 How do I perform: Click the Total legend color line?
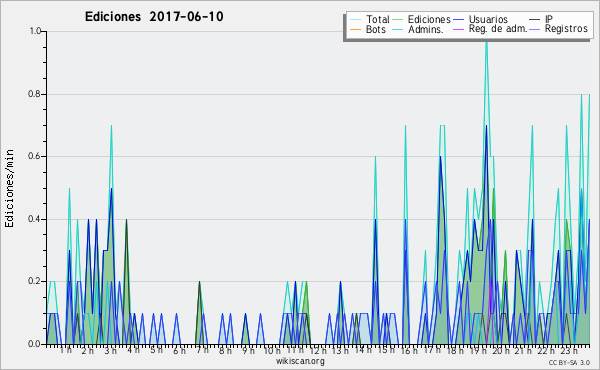click(355, 20)
